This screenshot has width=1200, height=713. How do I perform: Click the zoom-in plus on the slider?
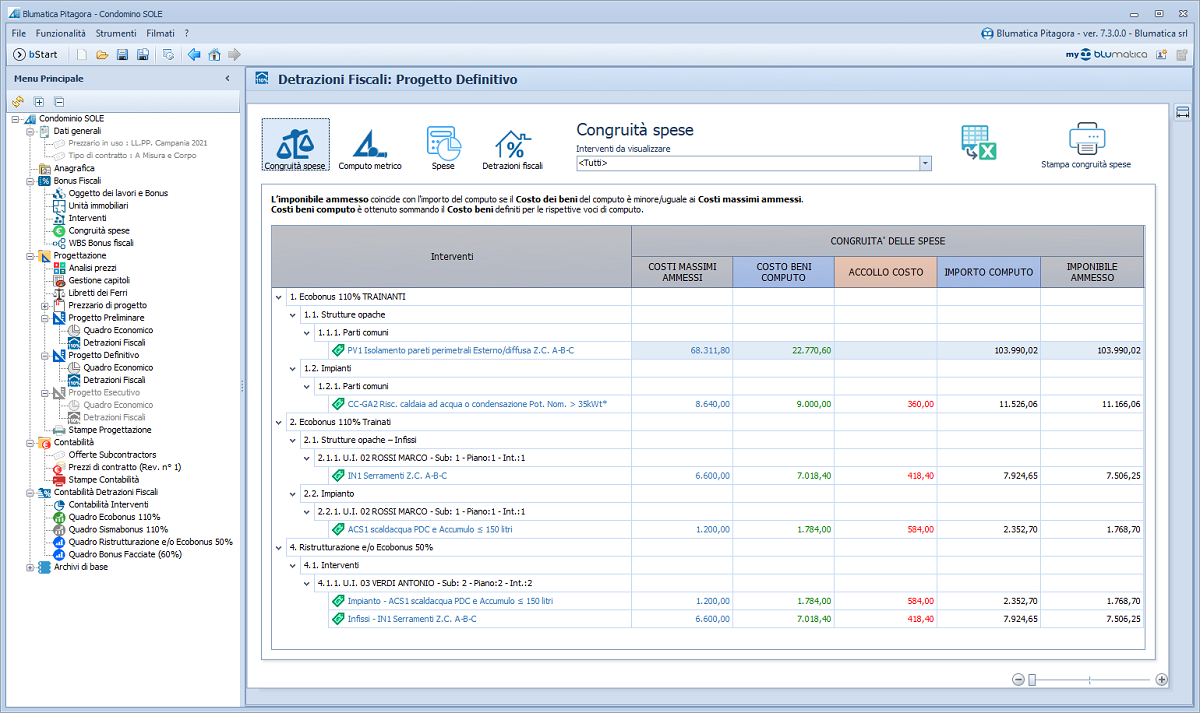tap(1161, 680)
